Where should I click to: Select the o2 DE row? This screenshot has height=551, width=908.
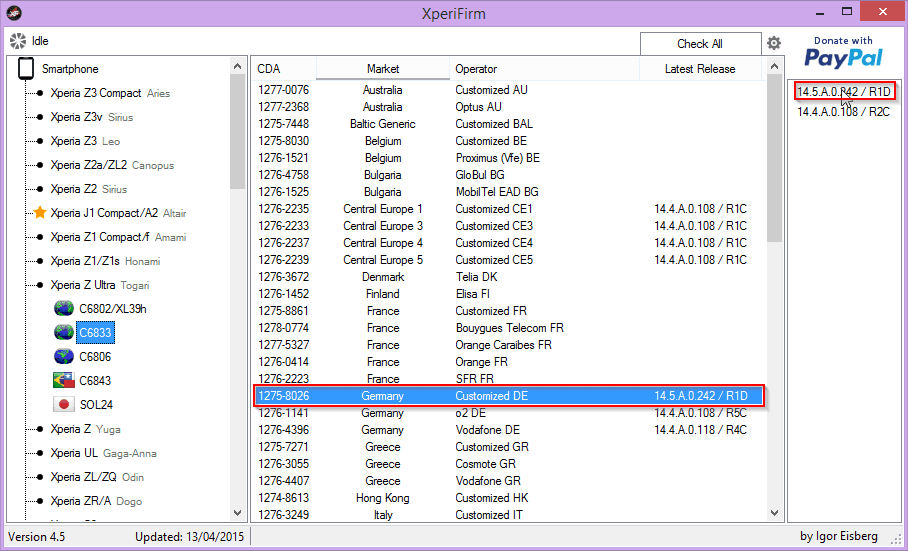[508, 413]
